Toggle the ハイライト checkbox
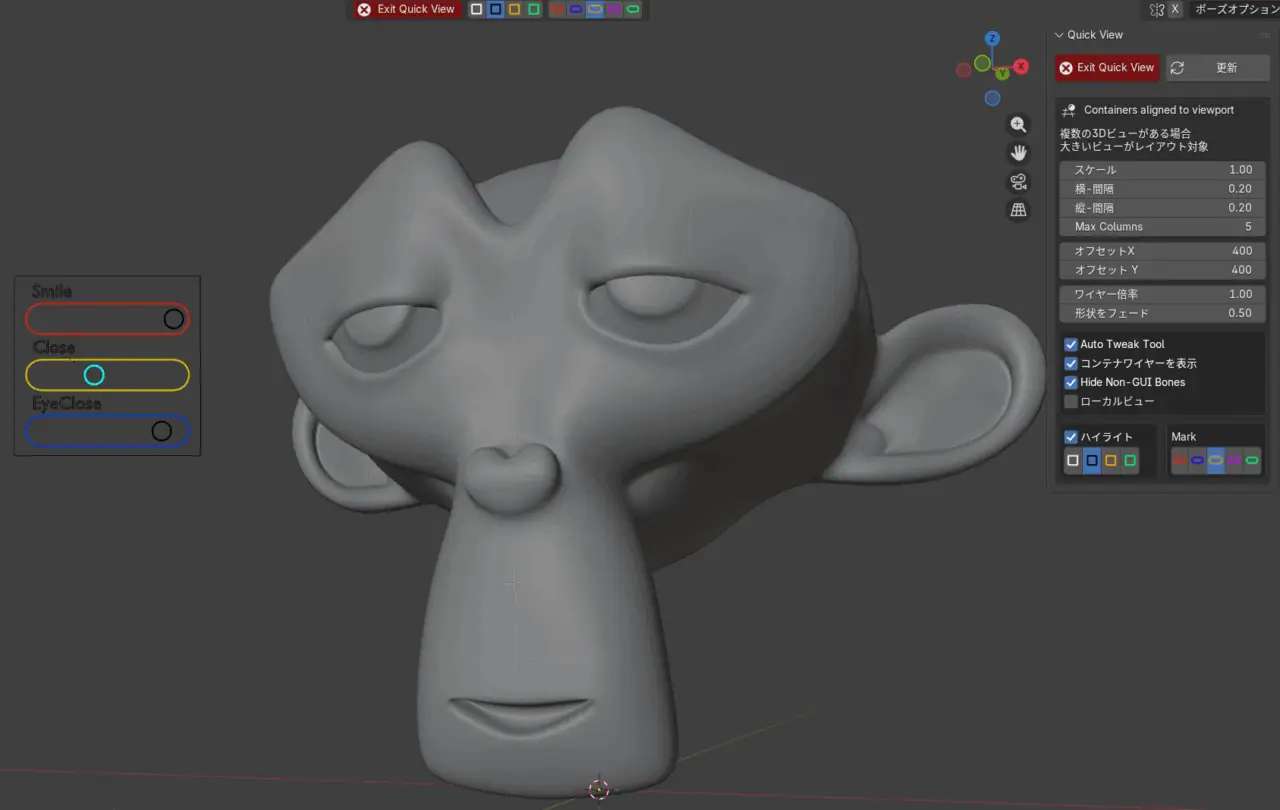 click(1071, 437)
